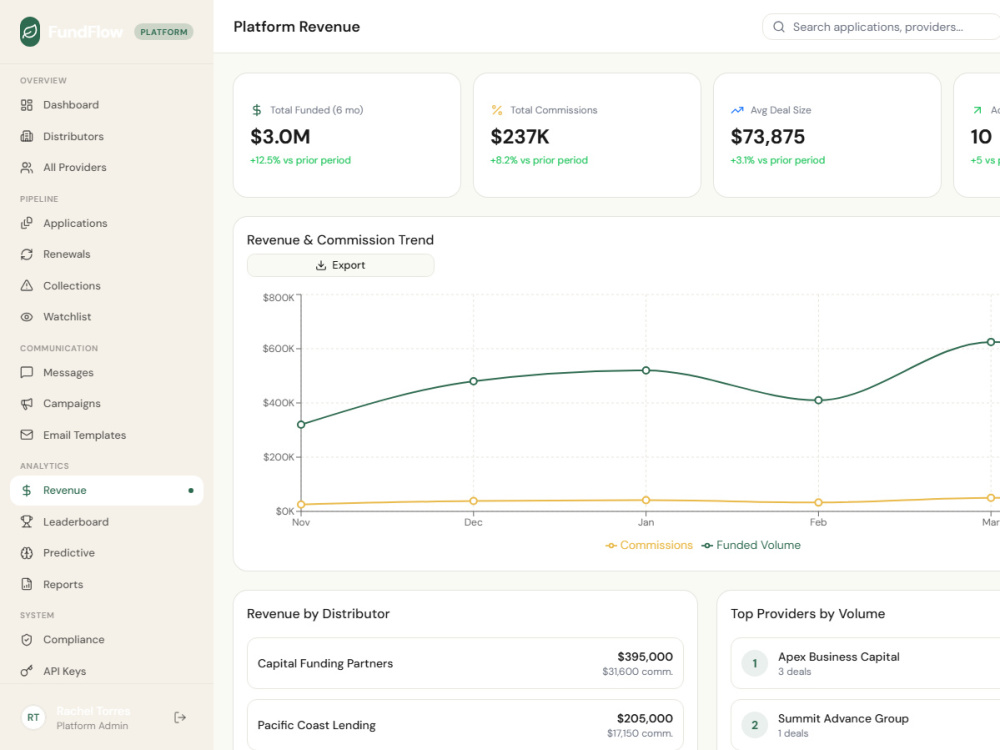This screenshot has height=750, width=1000.
Task: Open Dashboard from the sidebar
Action: pyautogui.click(x=107, y=105)
